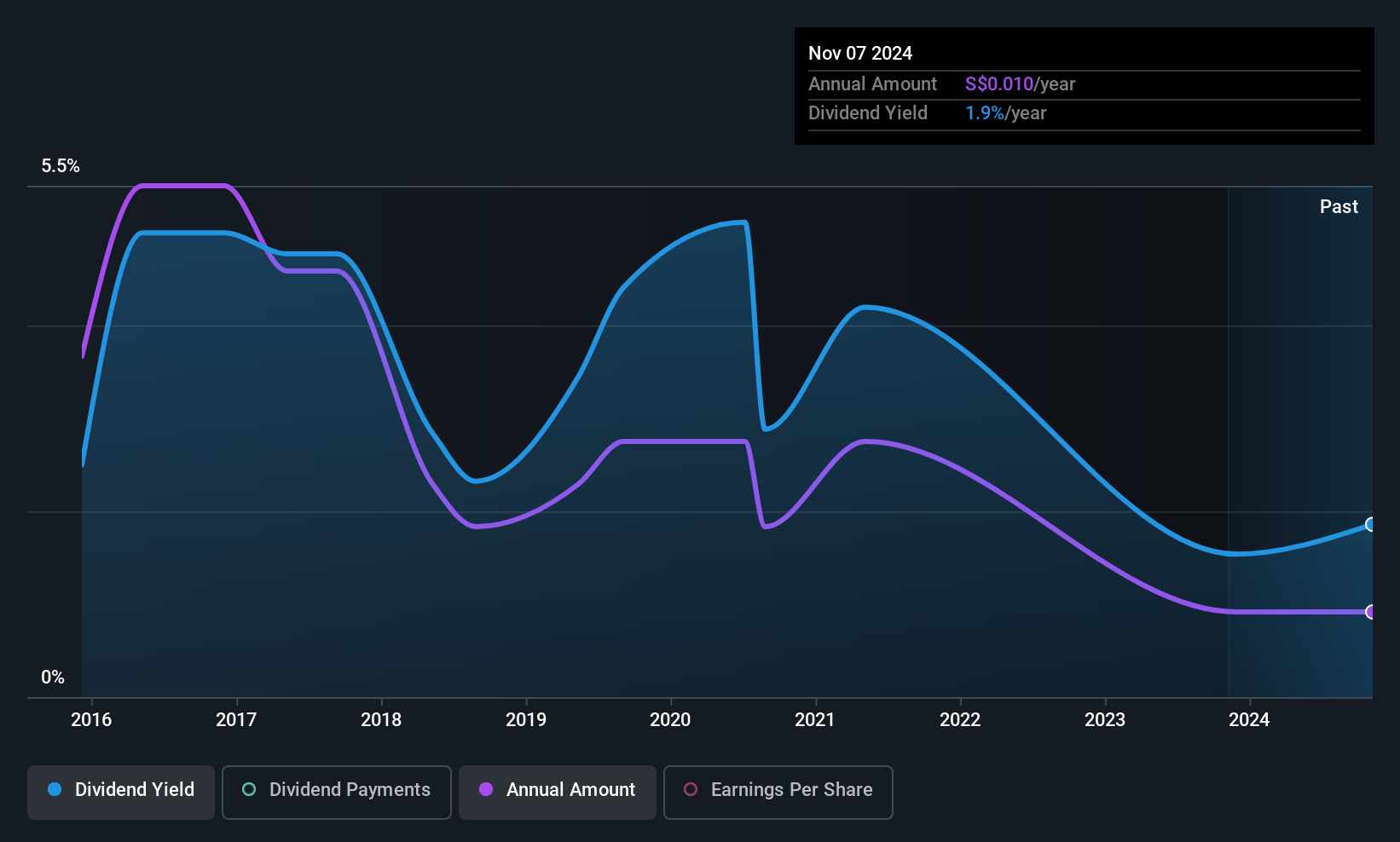The image size is (1400, 842).
Task: Click the Past region label
Action: [1339, 206]
